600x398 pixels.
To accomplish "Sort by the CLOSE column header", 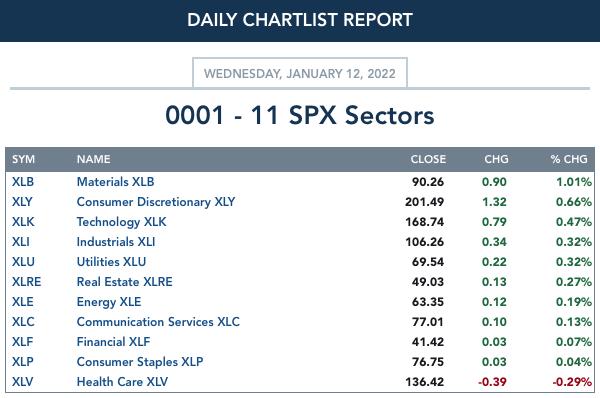I will pyautogui.click(x=428, y=159).
